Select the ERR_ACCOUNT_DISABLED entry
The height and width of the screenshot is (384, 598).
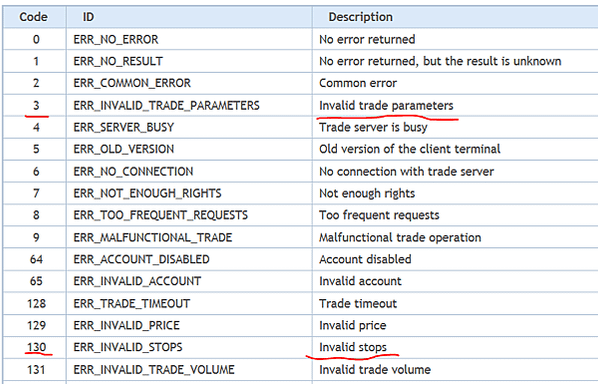(141, 259)
